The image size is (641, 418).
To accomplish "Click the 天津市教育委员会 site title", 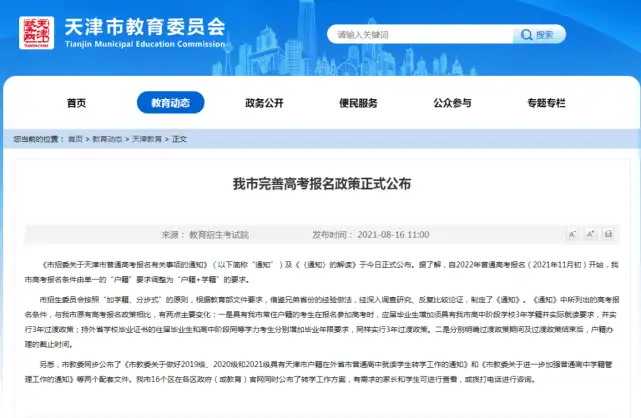I will point(145,27).
